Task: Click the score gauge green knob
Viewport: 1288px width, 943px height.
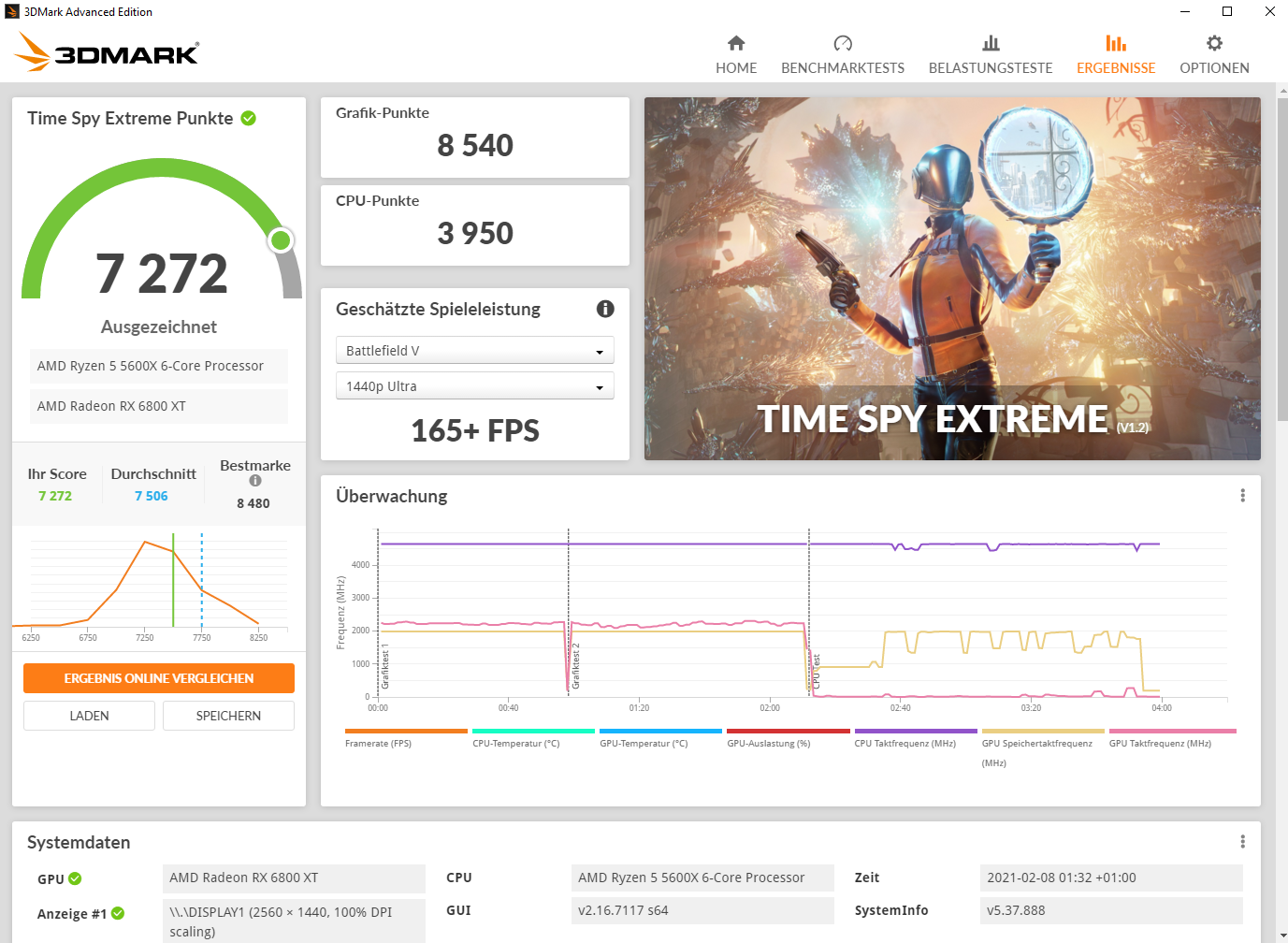Action: click(281, 240)
